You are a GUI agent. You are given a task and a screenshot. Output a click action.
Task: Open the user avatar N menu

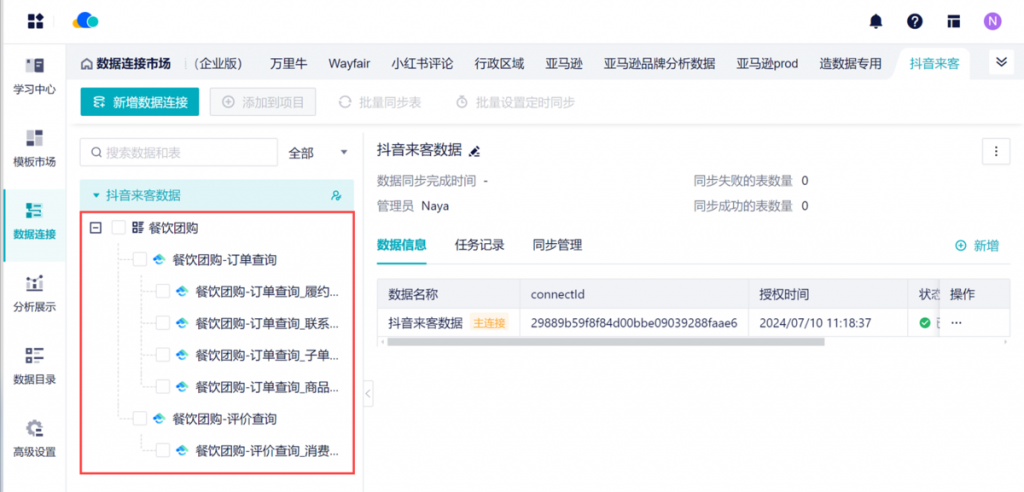pyautogui.click(x=992, y=22)
